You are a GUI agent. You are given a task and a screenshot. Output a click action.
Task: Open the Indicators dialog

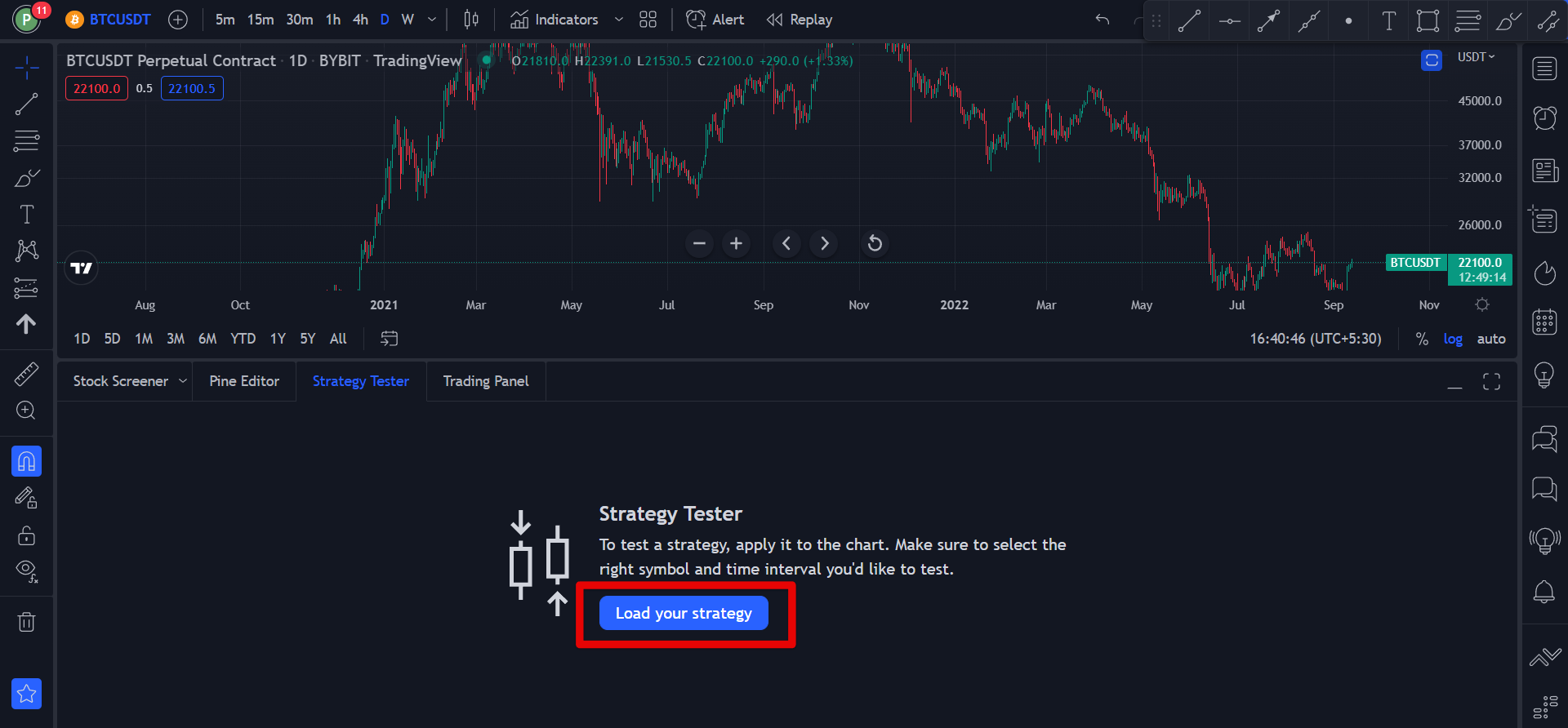(x=555, y=20)
